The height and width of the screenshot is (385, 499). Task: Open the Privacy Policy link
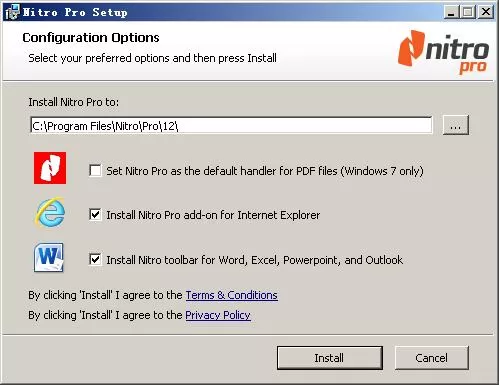(x=218, y=315)
